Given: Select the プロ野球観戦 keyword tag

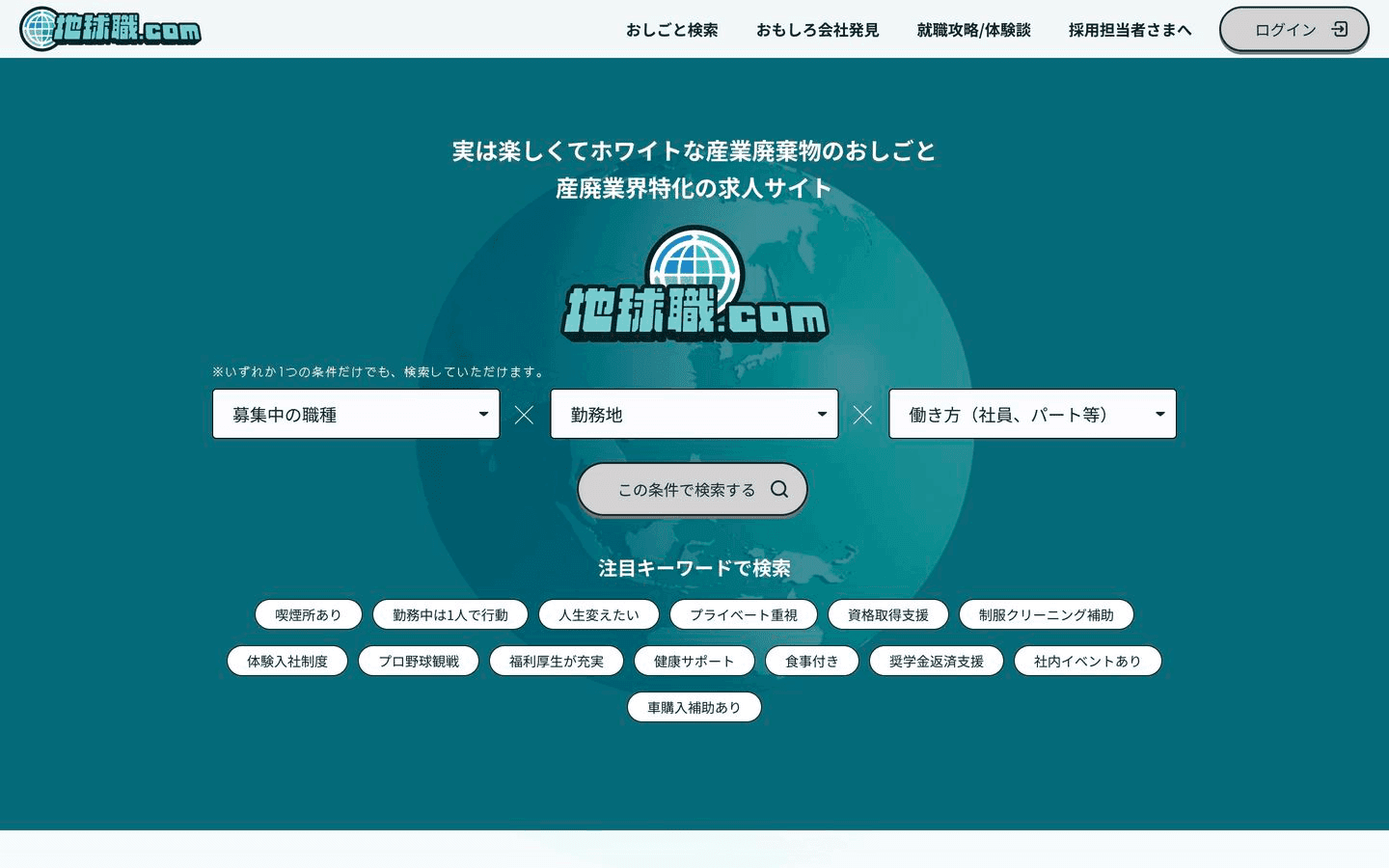Looking at the screenshot, I should point(419,661).
